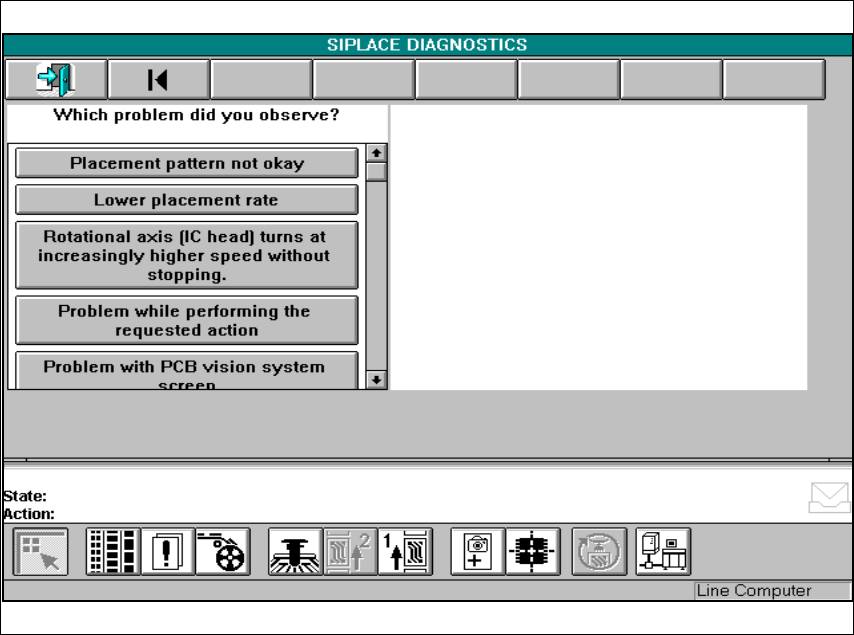
Task: Go back to first step arrow
Action: (x=158, y=80)
